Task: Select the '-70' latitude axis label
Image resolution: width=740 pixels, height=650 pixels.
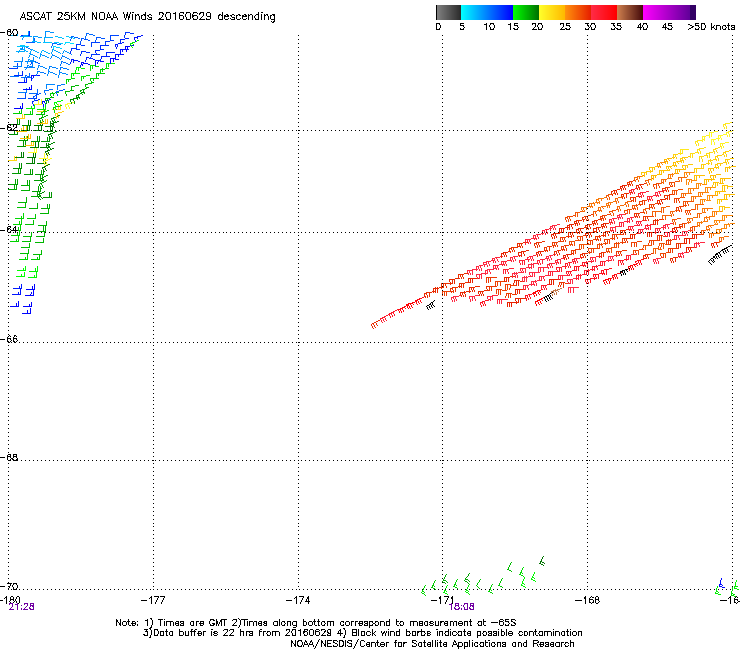Action: pyautogui.click(x=9, y=586)
